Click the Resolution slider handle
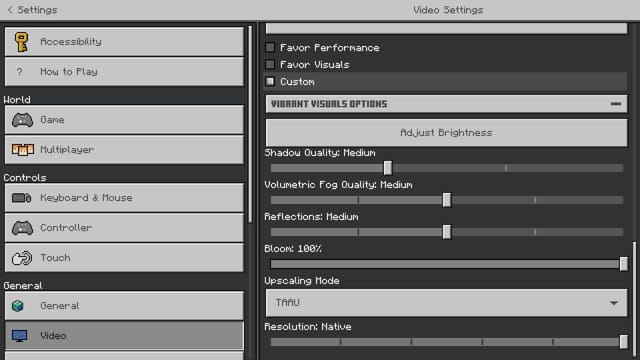 pos(623,342)
